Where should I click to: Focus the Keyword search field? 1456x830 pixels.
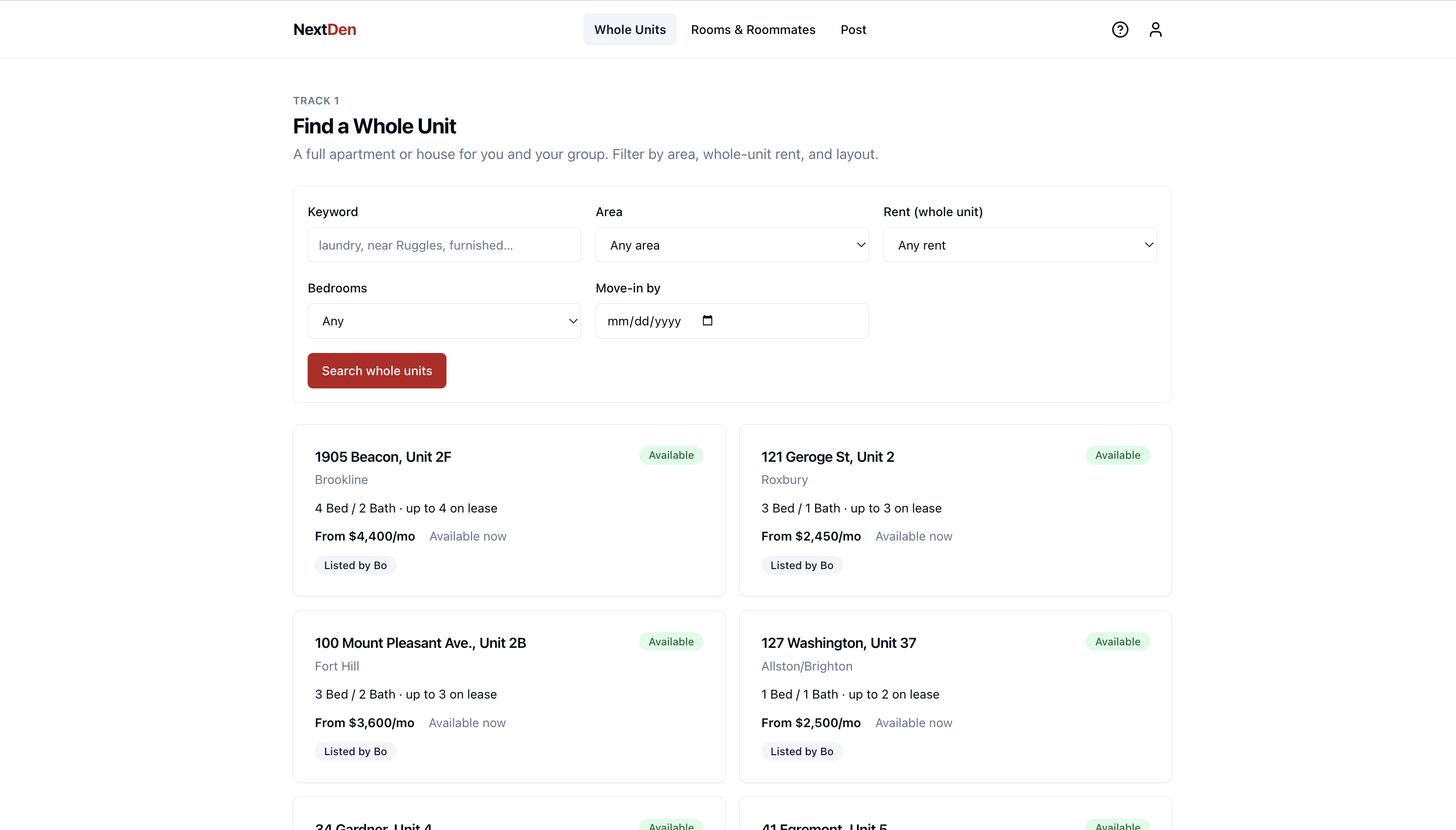[444, 245]
